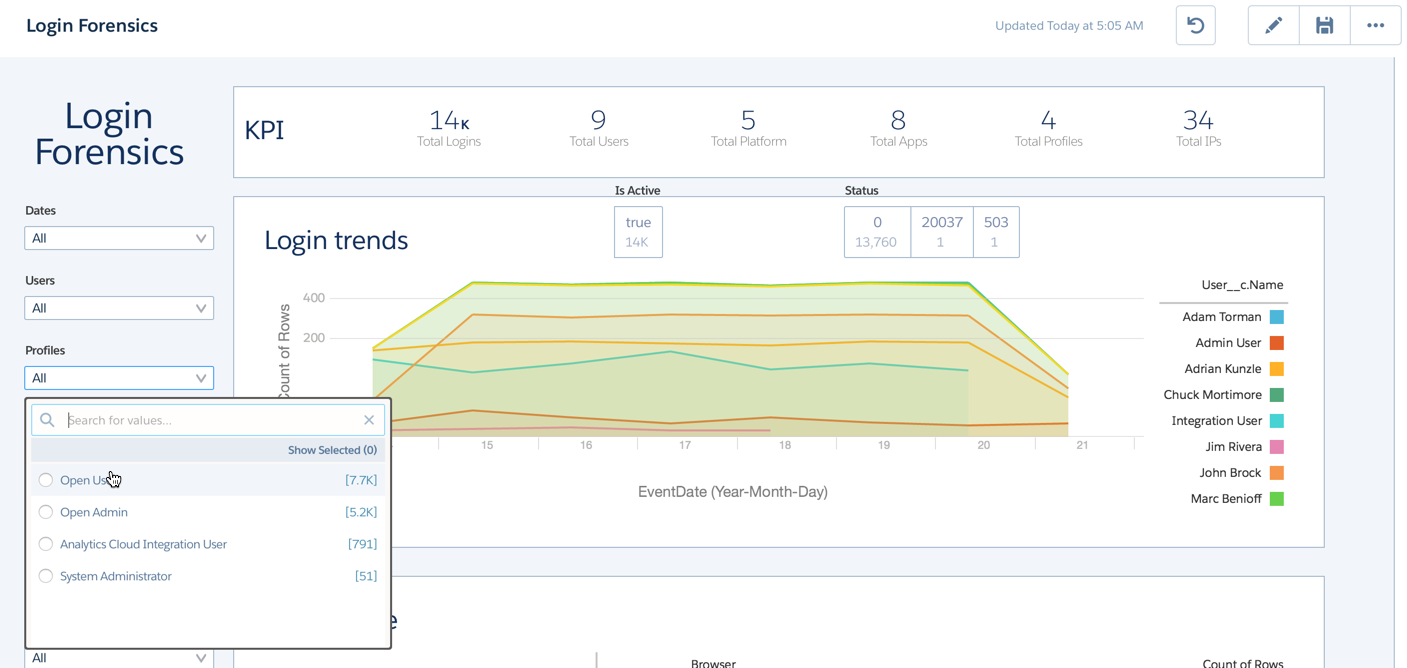The image size is (1407, 668).
Task: Open the Users filter dropdown
Action: (x=118, y=307)
